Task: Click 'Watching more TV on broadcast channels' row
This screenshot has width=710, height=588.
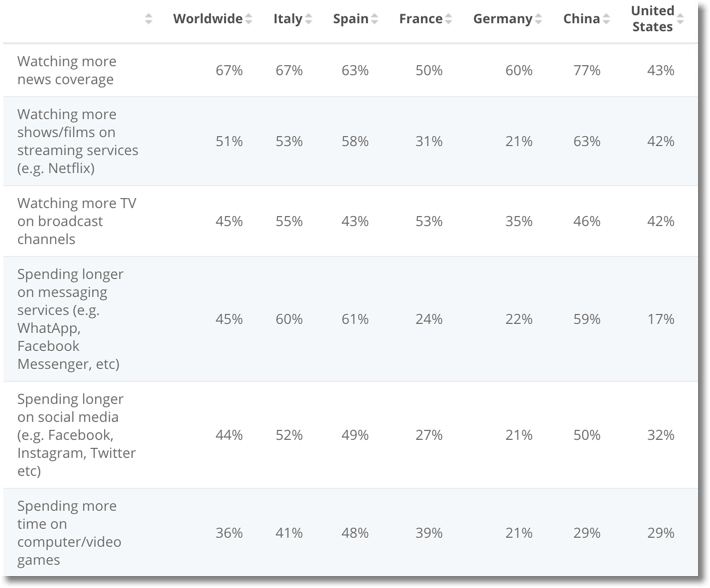Action: [x=350, y=221]
